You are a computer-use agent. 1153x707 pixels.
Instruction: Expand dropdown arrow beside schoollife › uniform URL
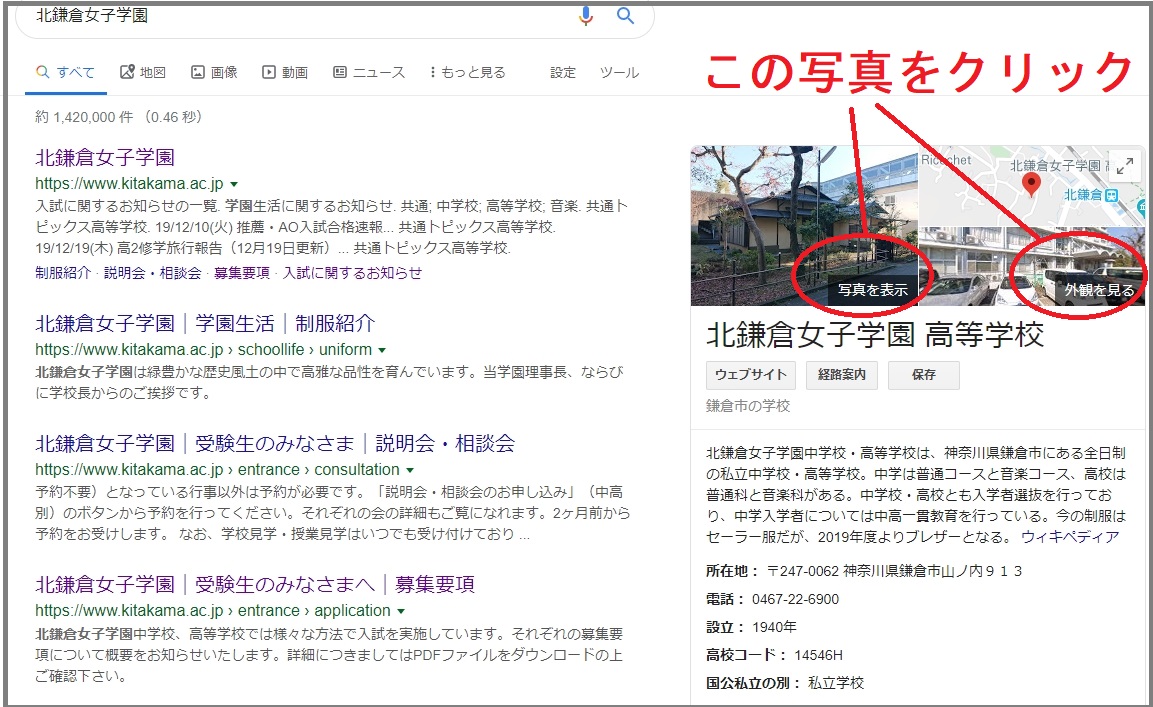pyautogui.click(x=382, y=350)
